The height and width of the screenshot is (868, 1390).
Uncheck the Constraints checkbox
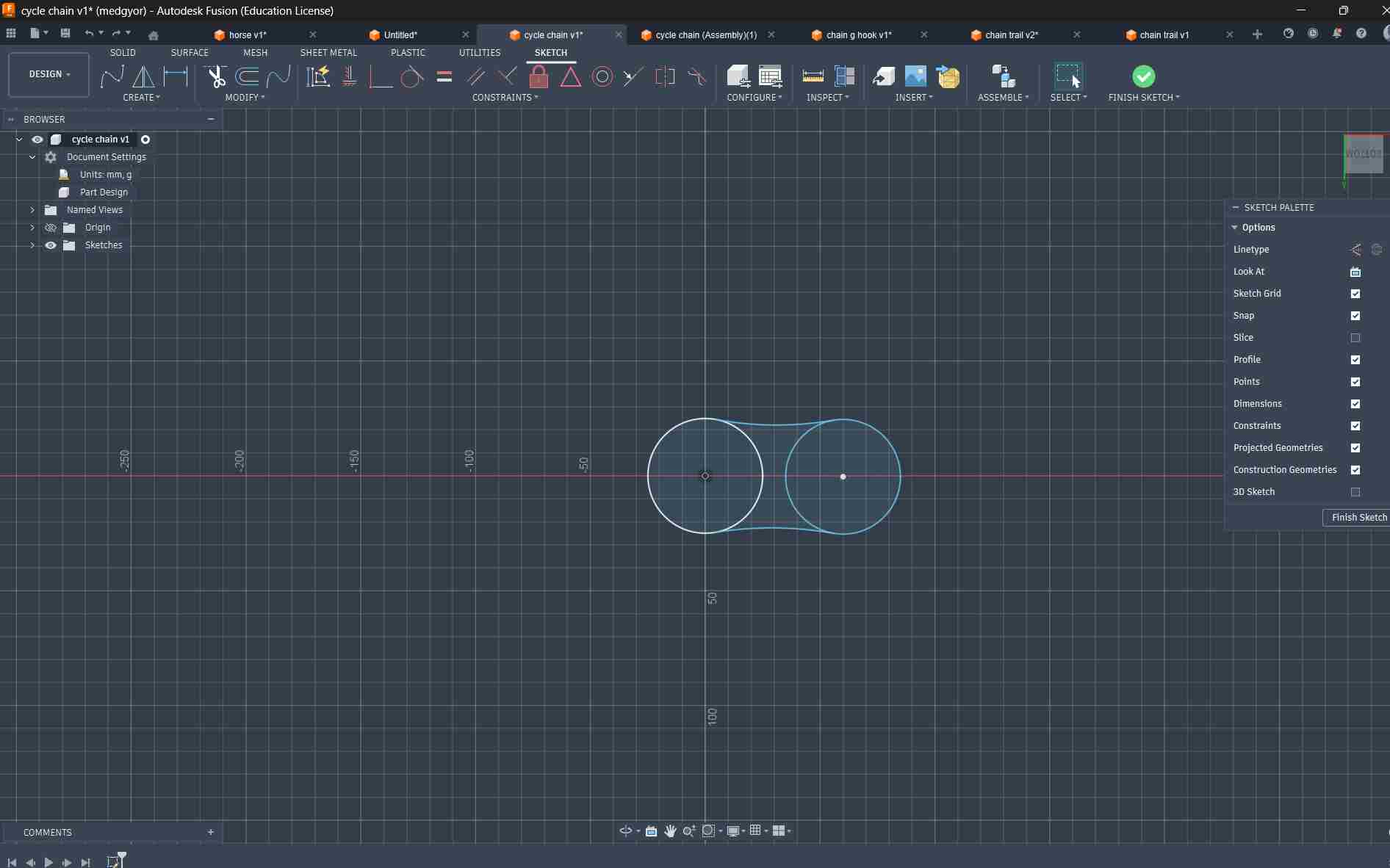[x=1355, y=426]
